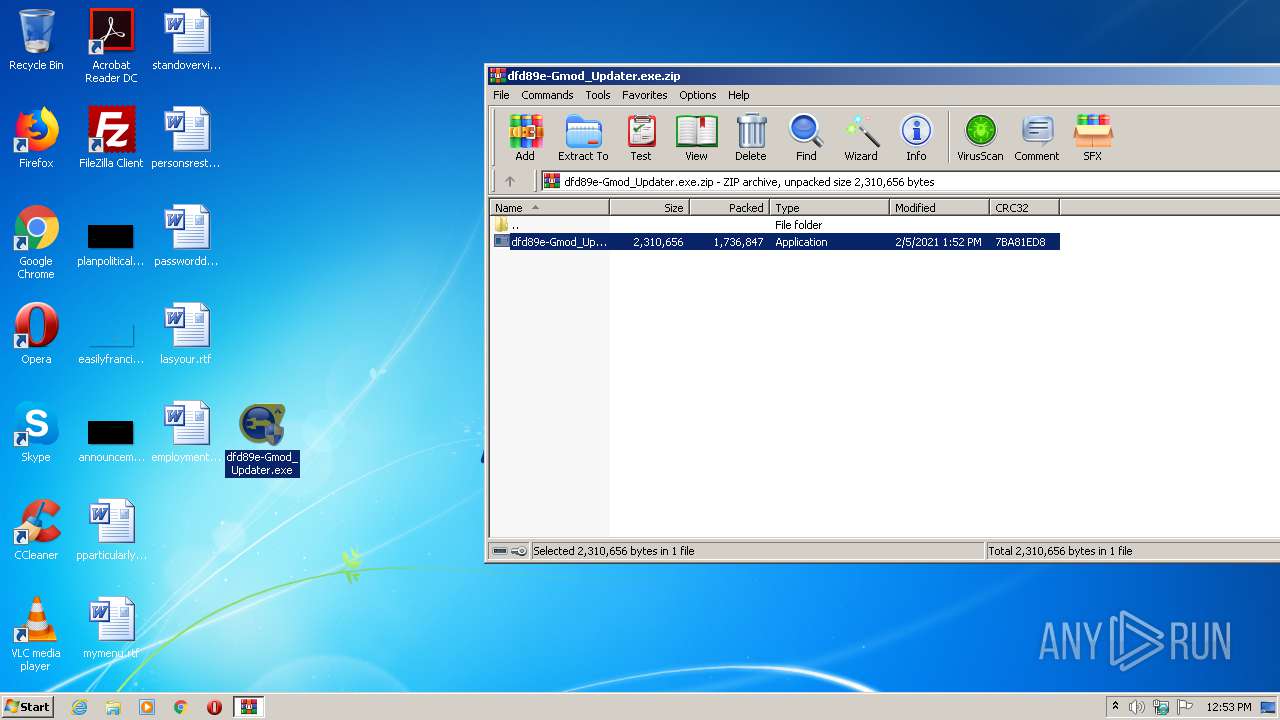Click the volume speaker tray icon
Viewport: 1280px width, 720px height.
[x=1137, y=707]
